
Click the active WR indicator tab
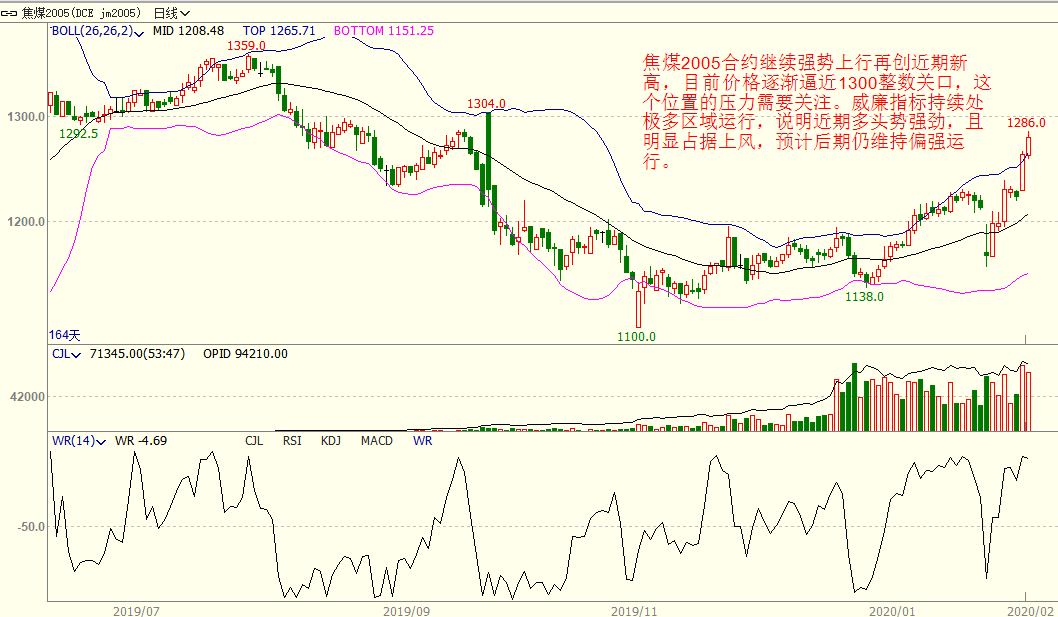tap(422, 440)
